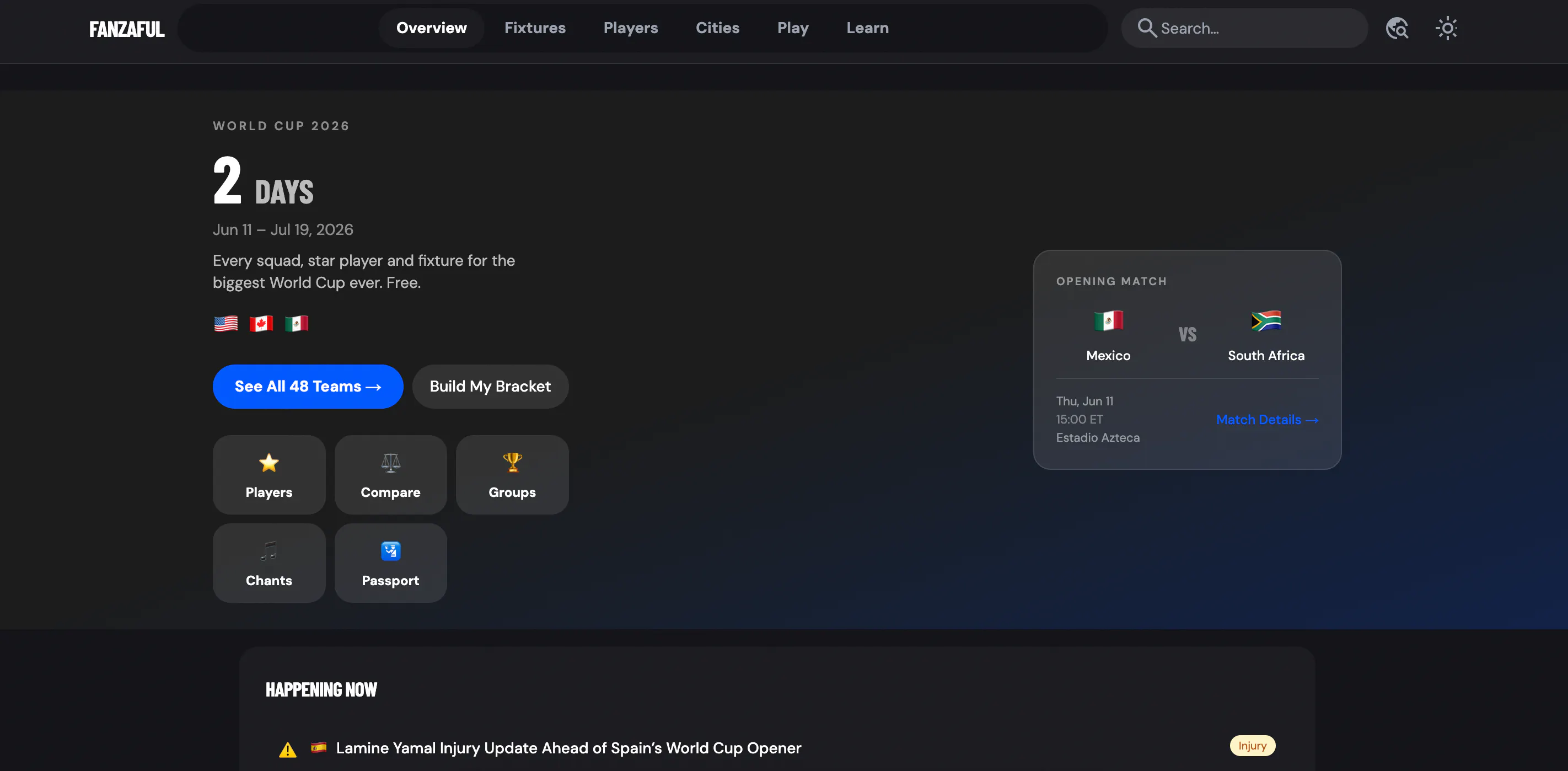
Task: Click the scales icon on Compare tile
Action: (391, 463)
